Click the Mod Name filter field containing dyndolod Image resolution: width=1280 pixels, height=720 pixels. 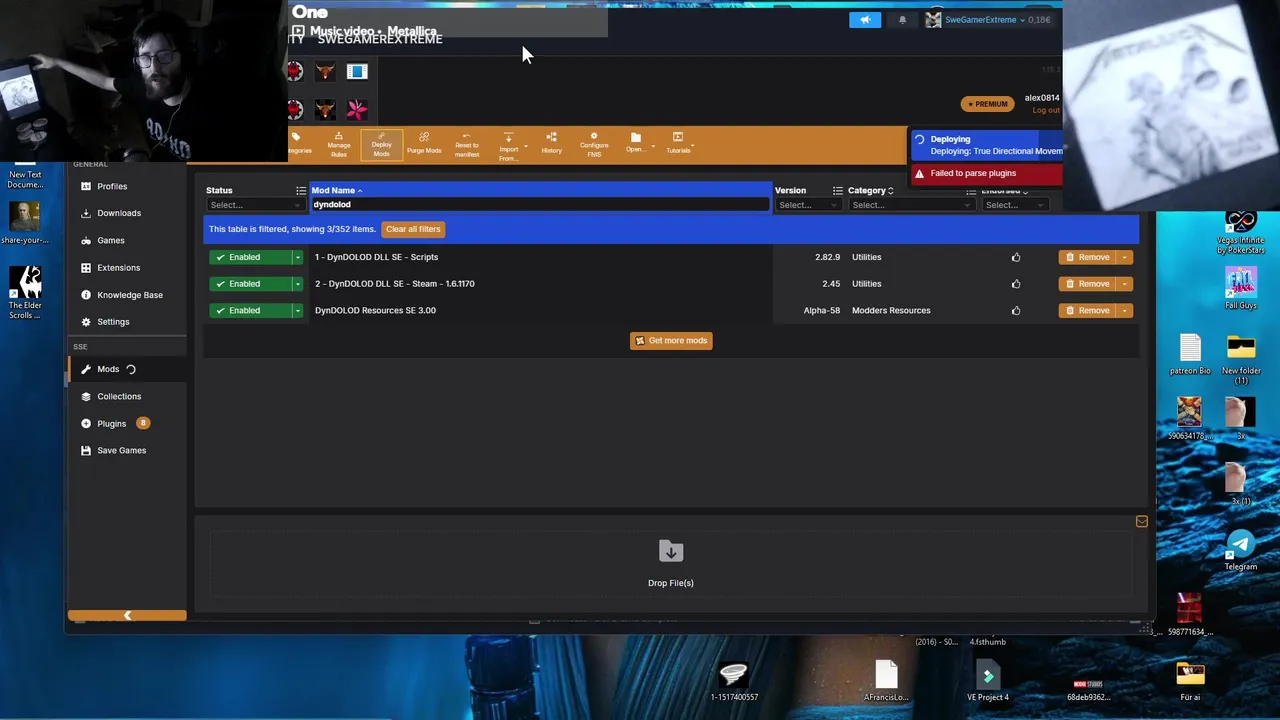point(540,205)
